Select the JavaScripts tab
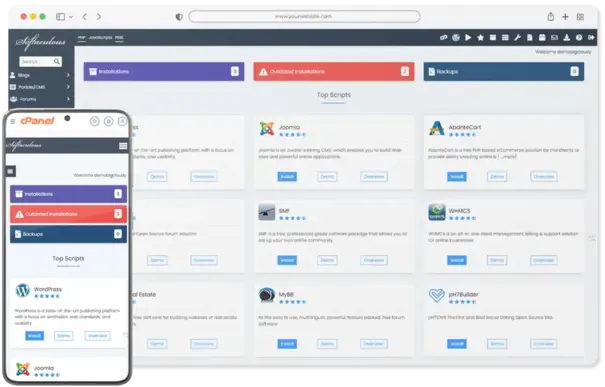605x387 pixels. [x=100, y=38]
